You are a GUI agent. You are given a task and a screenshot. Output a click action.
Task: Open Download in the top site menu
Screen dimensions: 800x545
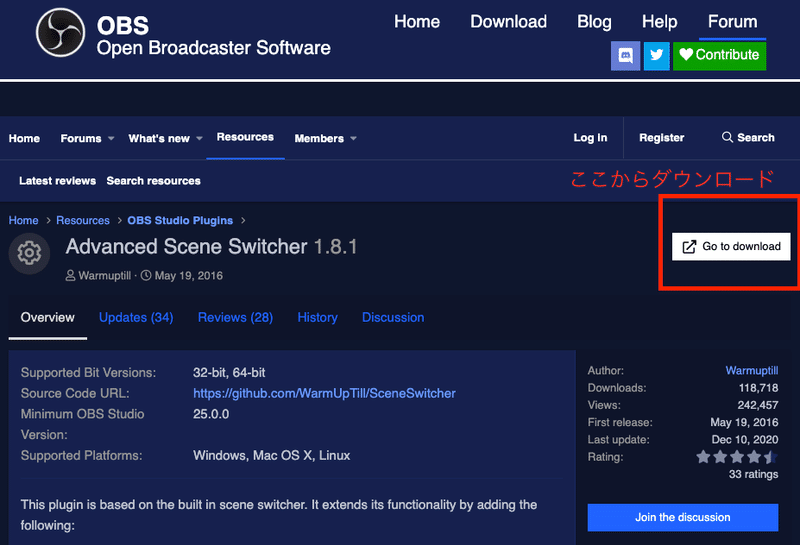tap(508, 22)
